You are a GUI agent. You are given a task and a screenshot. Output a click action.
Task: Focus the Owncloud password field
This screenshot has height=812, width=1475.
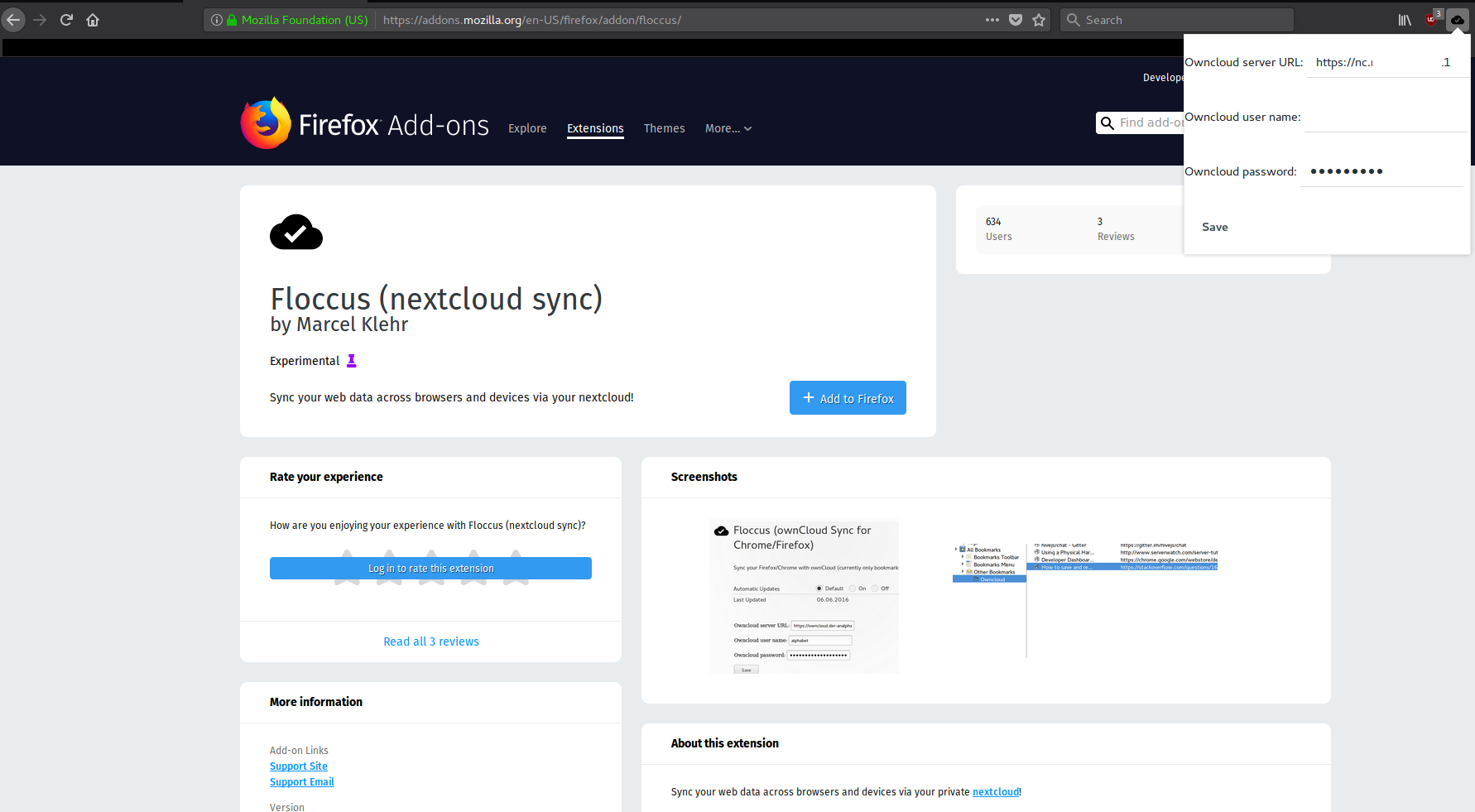point(1382,172)
